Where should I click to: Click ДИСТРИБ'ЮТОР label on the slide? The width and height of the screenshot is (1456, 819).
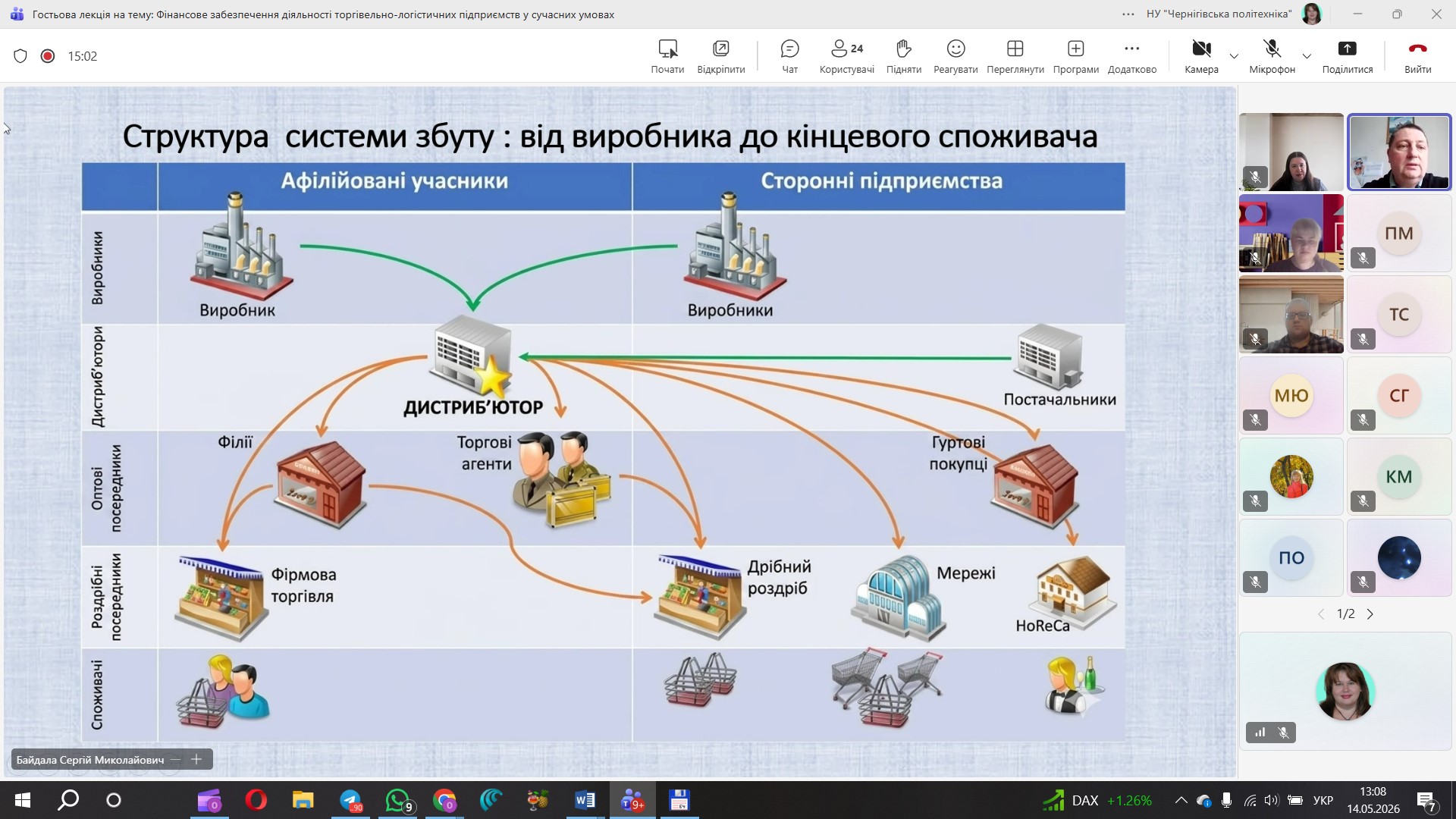pos(473,407)
